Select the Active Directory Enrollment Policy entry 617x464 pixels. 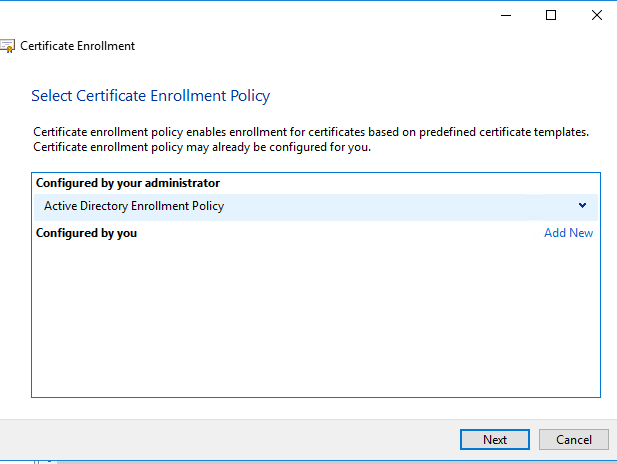point(316,206)
